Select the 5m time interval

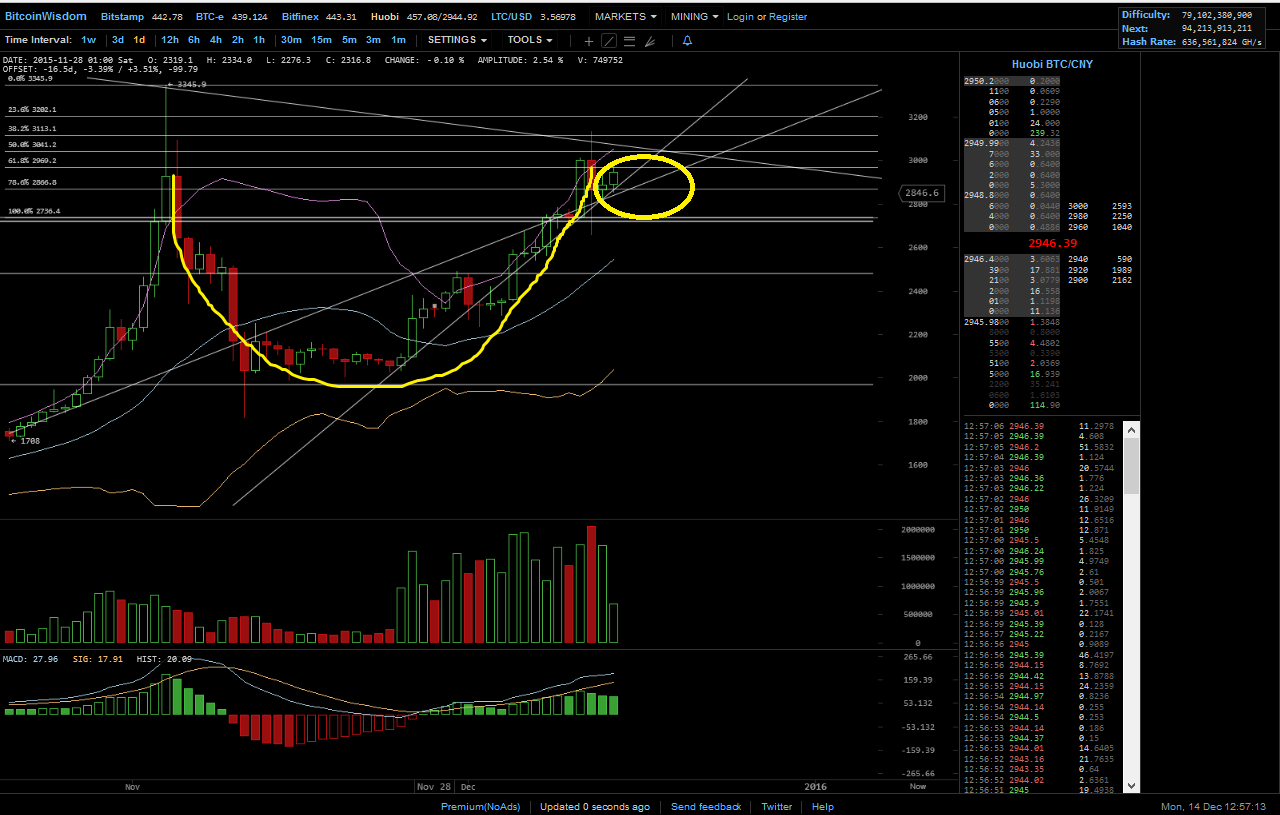click(349, 40)
